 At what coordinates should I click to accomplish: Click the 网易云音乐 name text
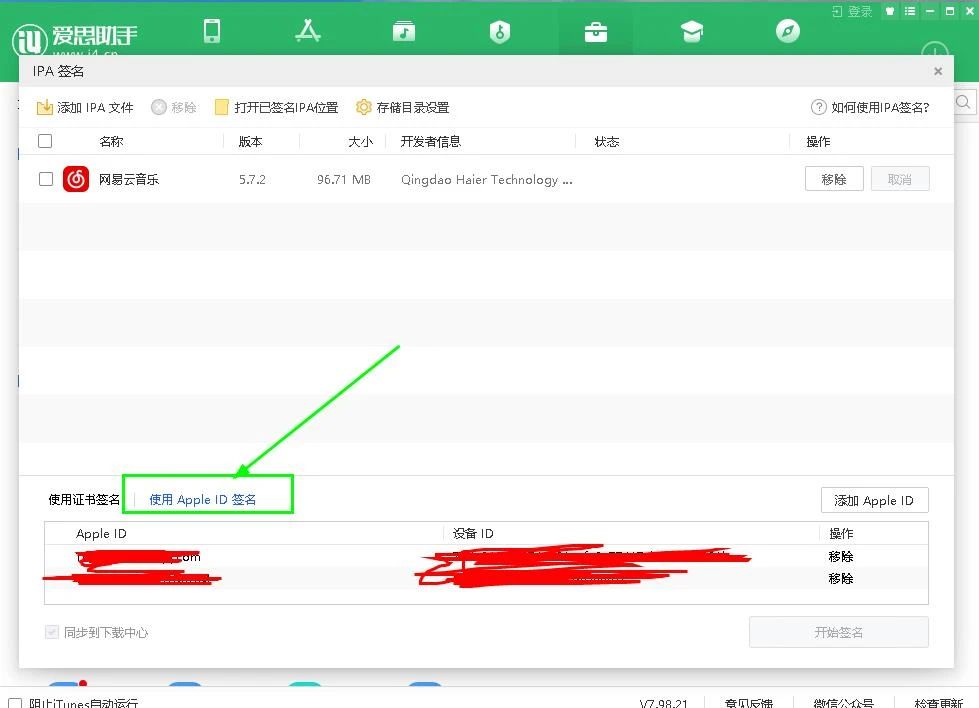point(129,180)
